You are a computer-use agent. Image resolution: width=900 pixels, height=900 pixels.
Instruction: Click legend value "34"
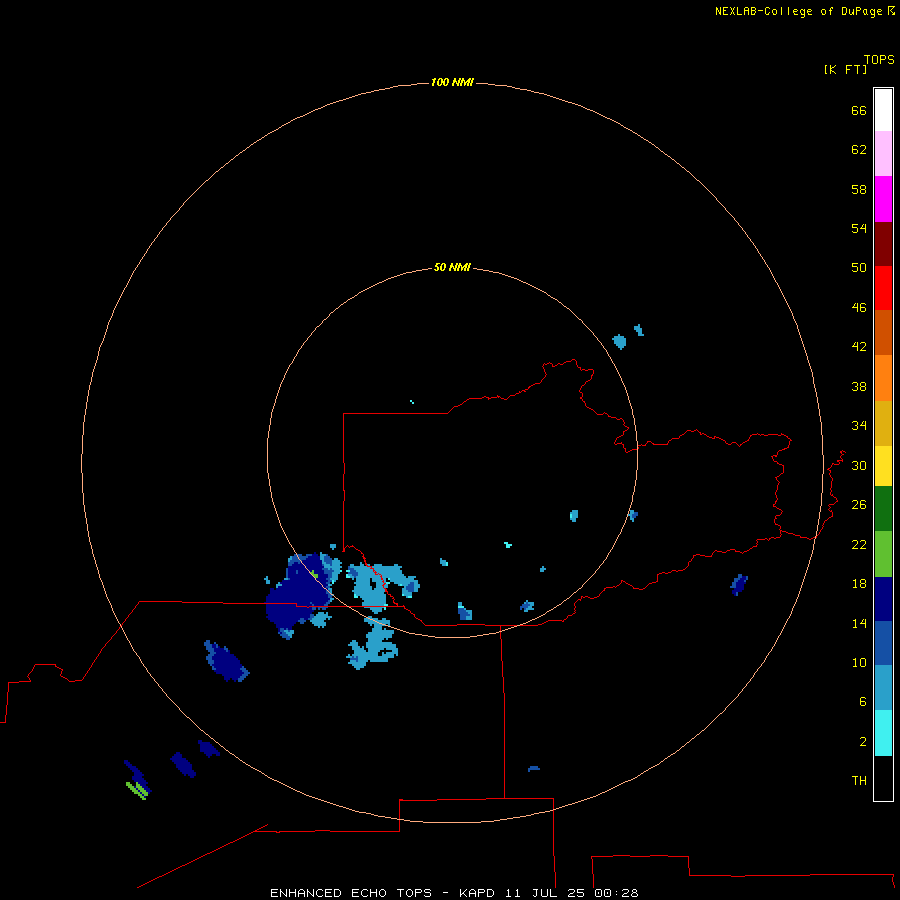coord(859,426)
